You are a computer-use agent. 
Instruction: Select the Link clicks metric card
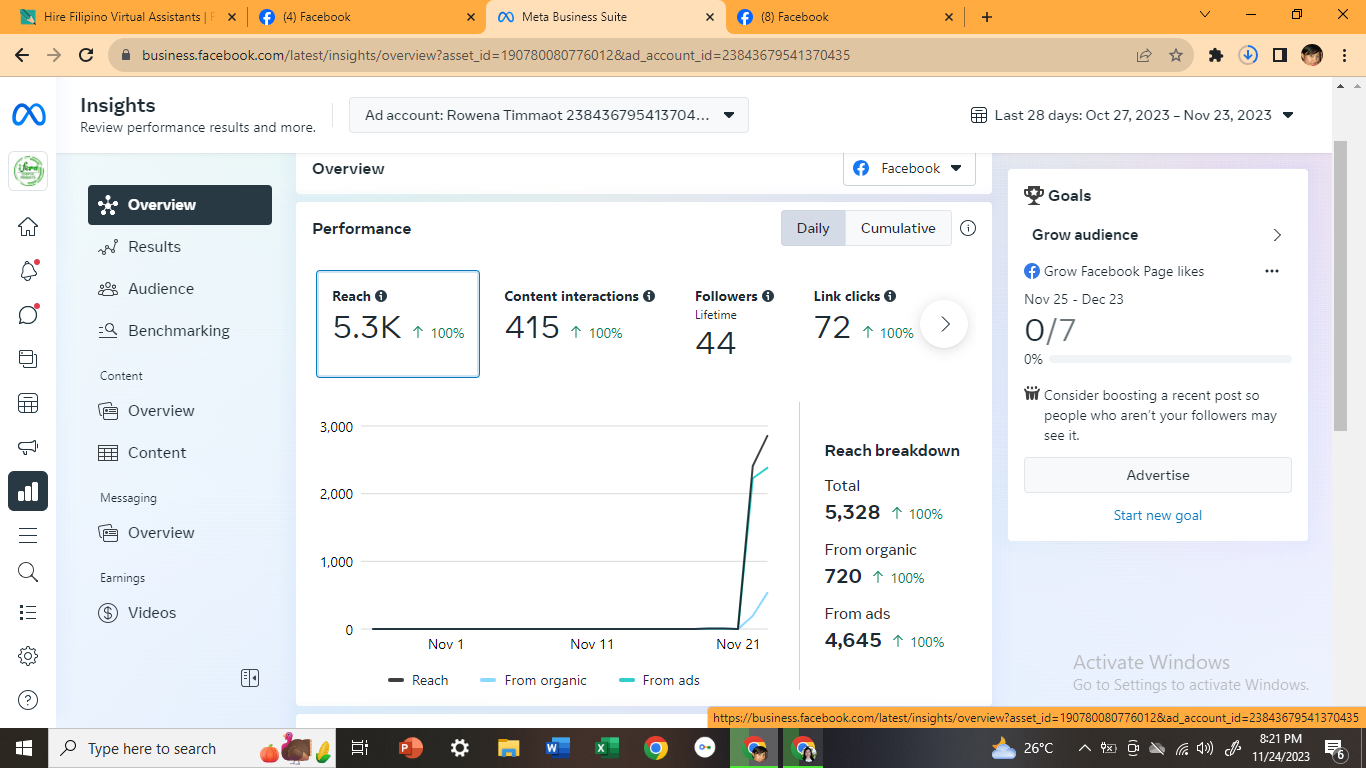point(862,324)
